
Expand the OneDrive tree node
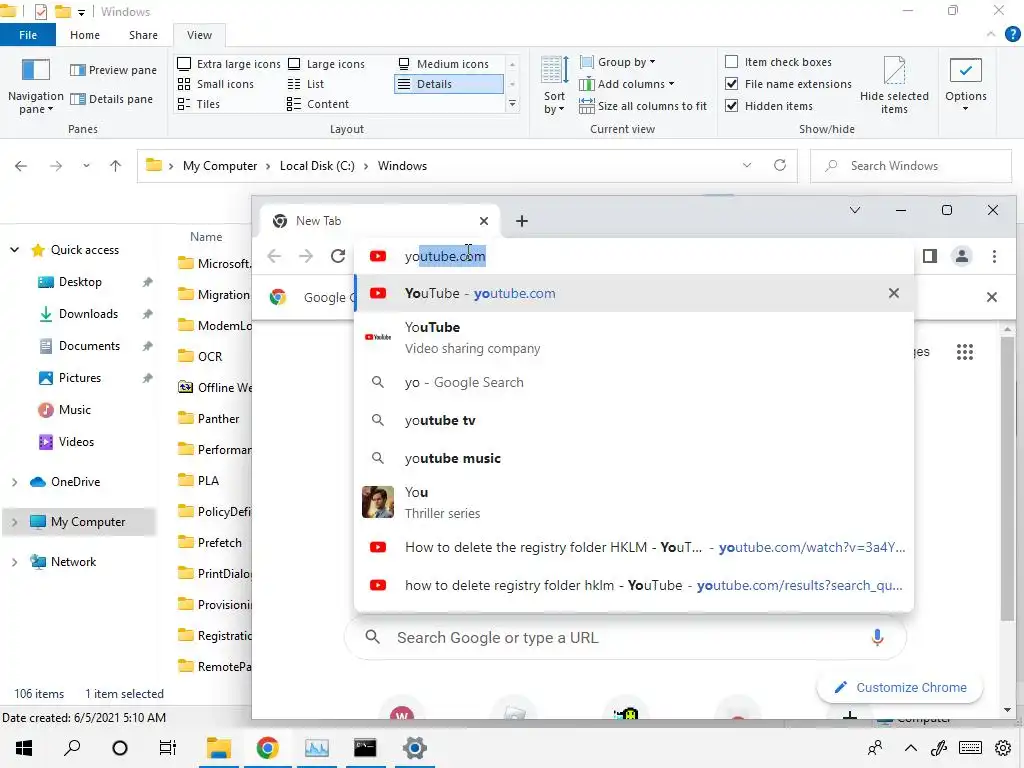coord(14,482)
